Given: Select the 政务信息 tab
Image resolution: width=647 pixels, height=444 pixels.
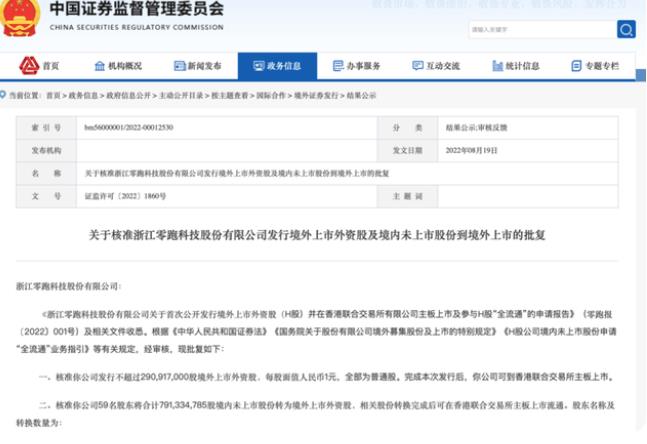Looking at the screenshot, I should [x=277, y=66].
